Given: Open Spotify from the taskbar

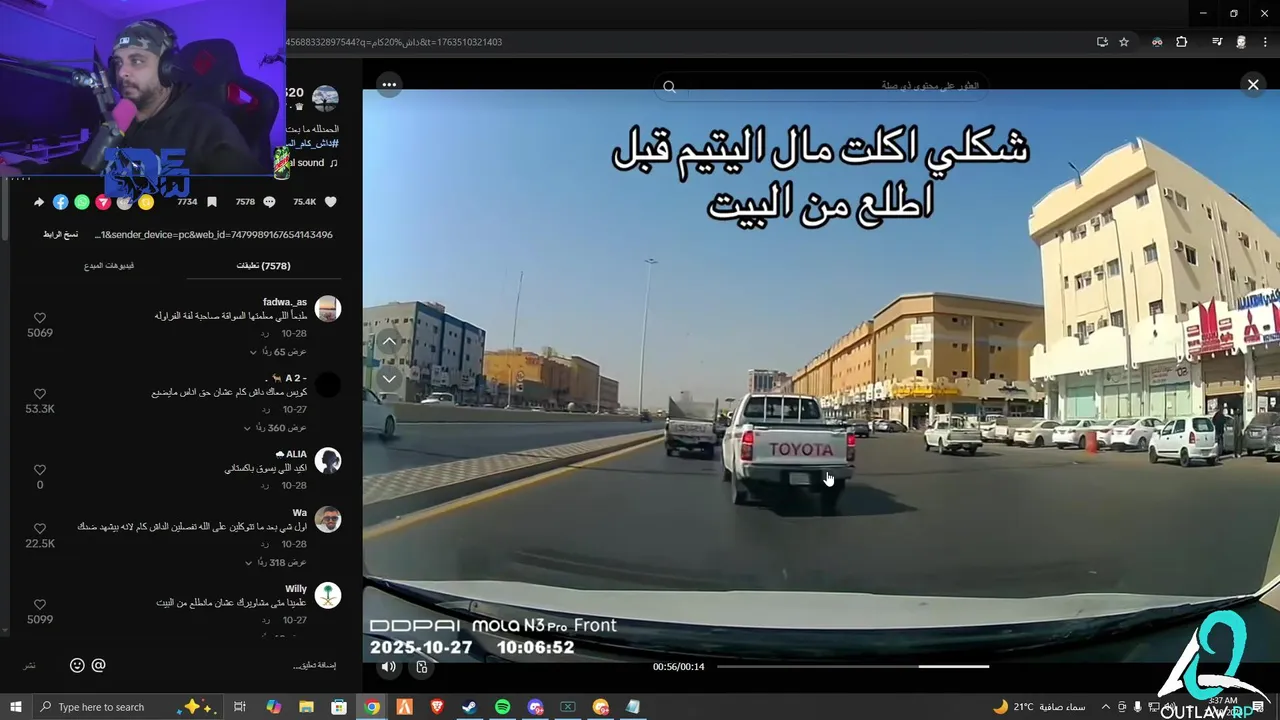Looking at the screenshot, I should [x=502, y=707].
